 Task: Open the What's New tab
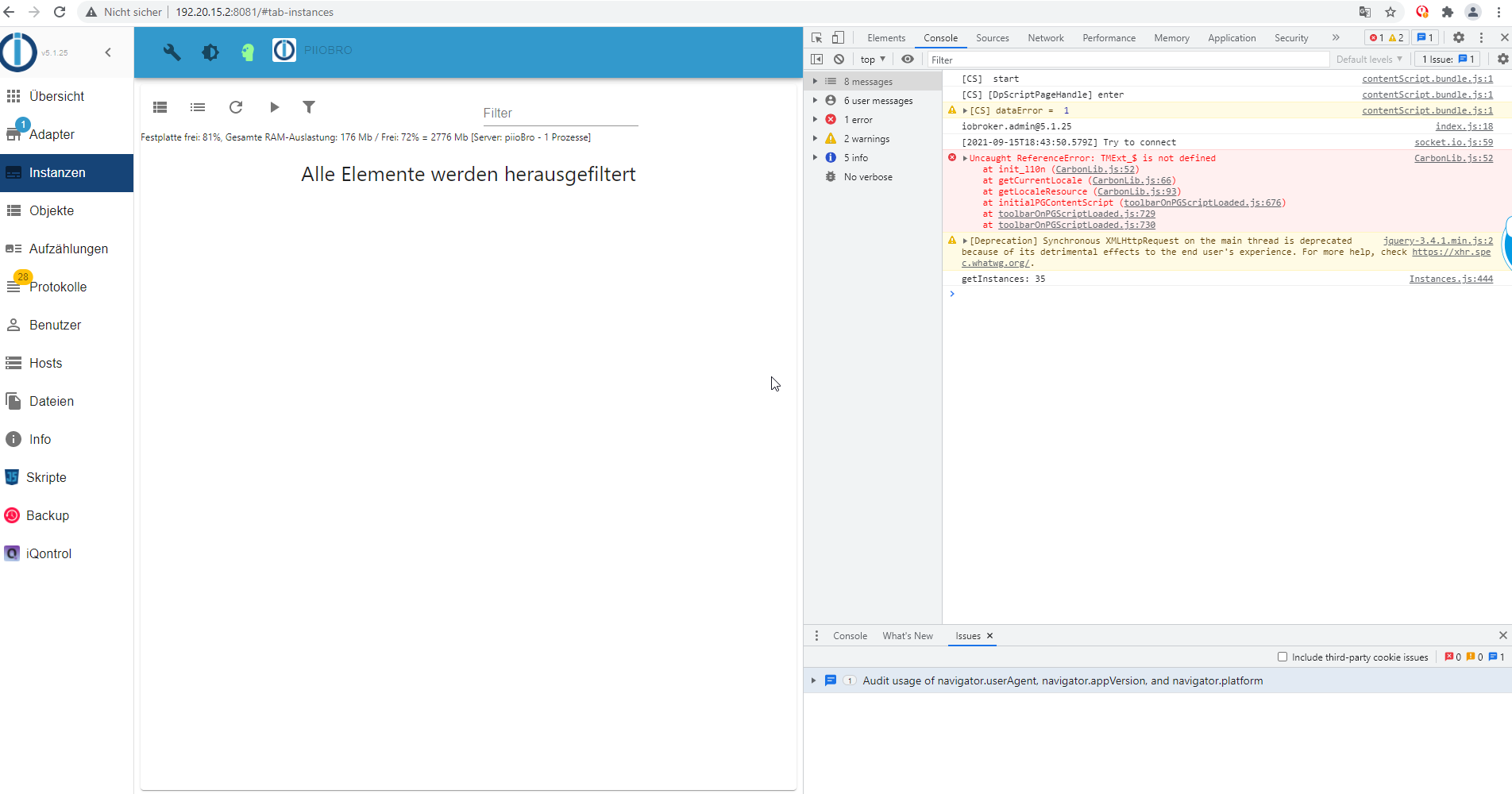(x=908, y=635)
